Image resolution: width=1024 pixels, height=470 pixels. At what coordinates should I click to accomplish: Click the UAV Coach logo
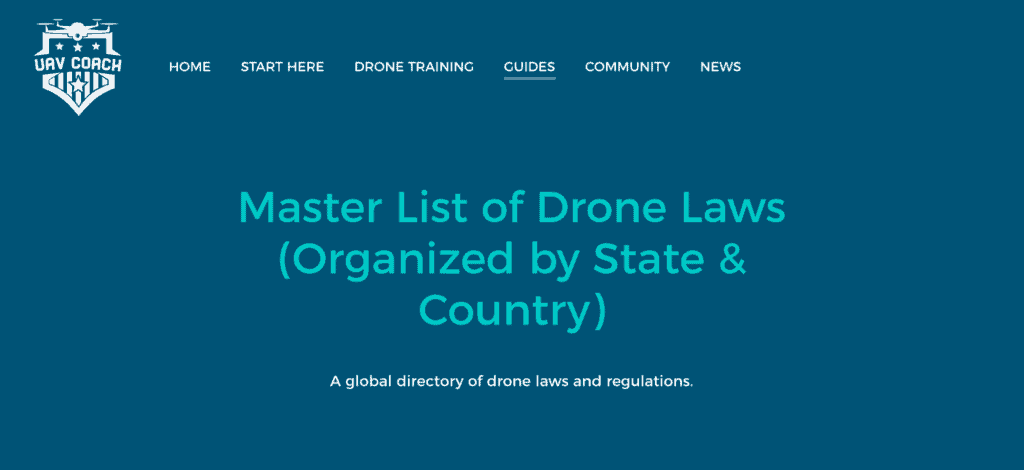click(x=78, y=67)
